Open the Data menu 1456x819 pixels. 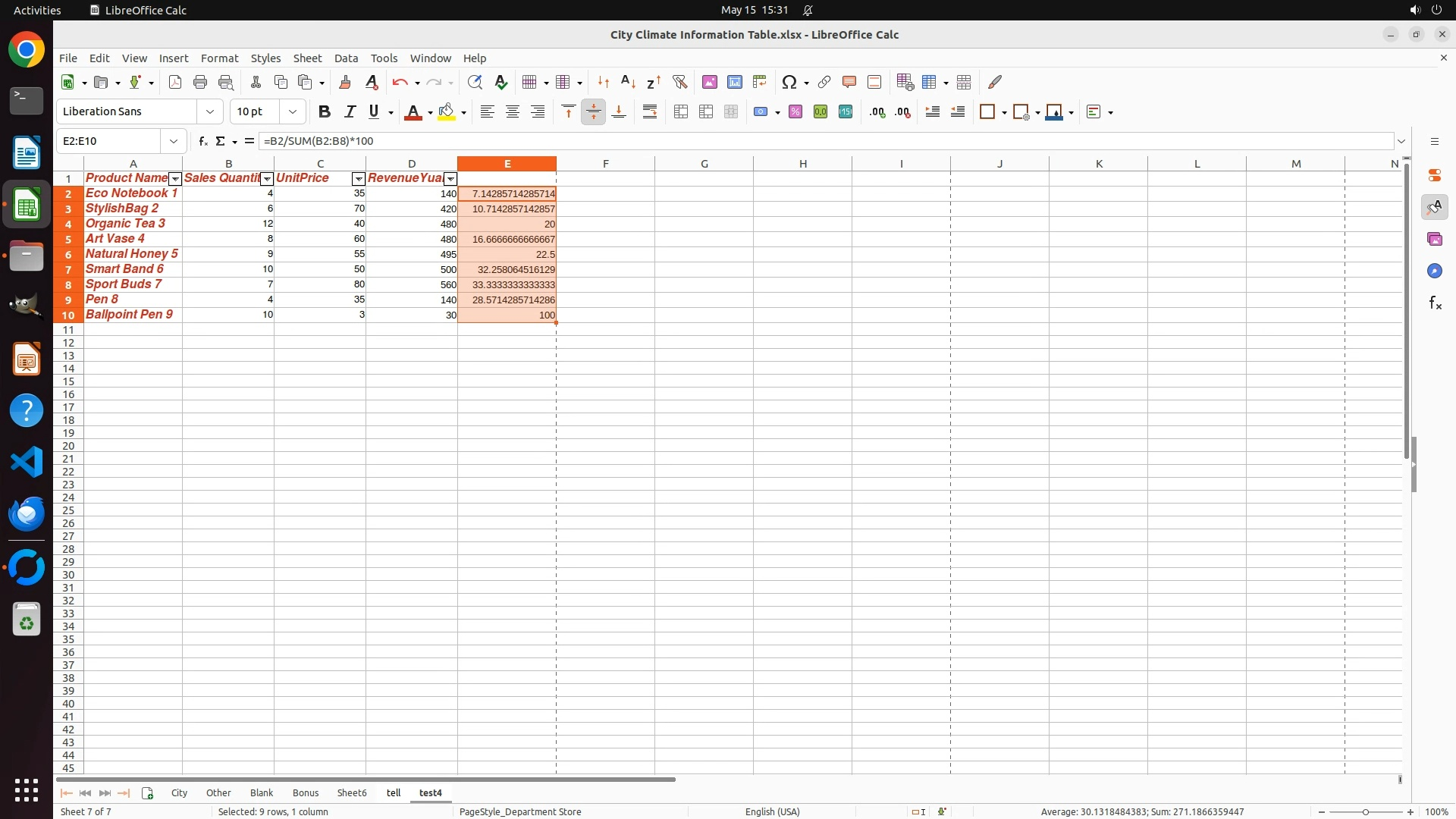click(x=346, y=58)
